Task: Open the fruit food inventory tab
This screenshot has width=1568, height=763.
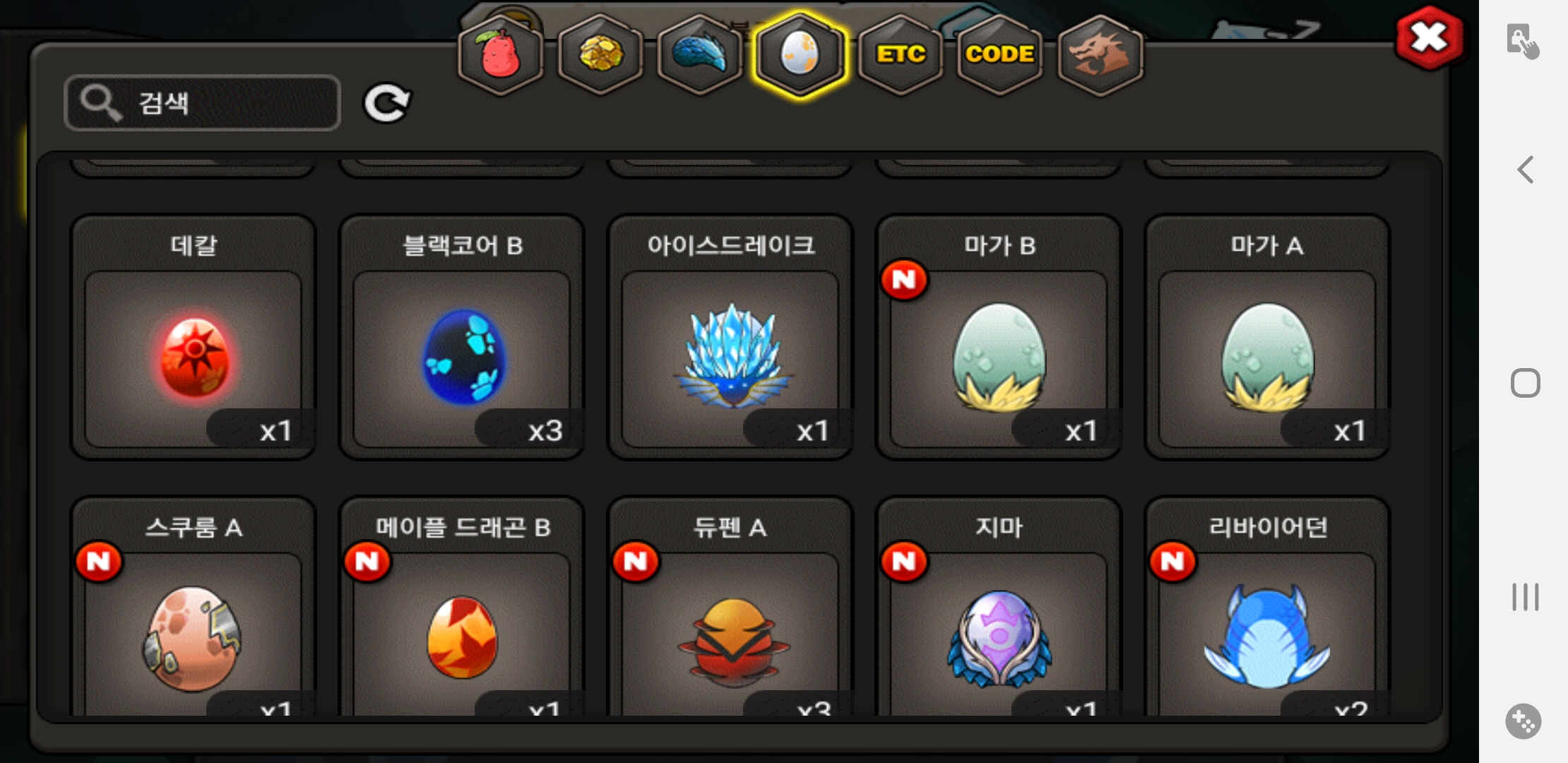Action: click(x=501, y=55)
